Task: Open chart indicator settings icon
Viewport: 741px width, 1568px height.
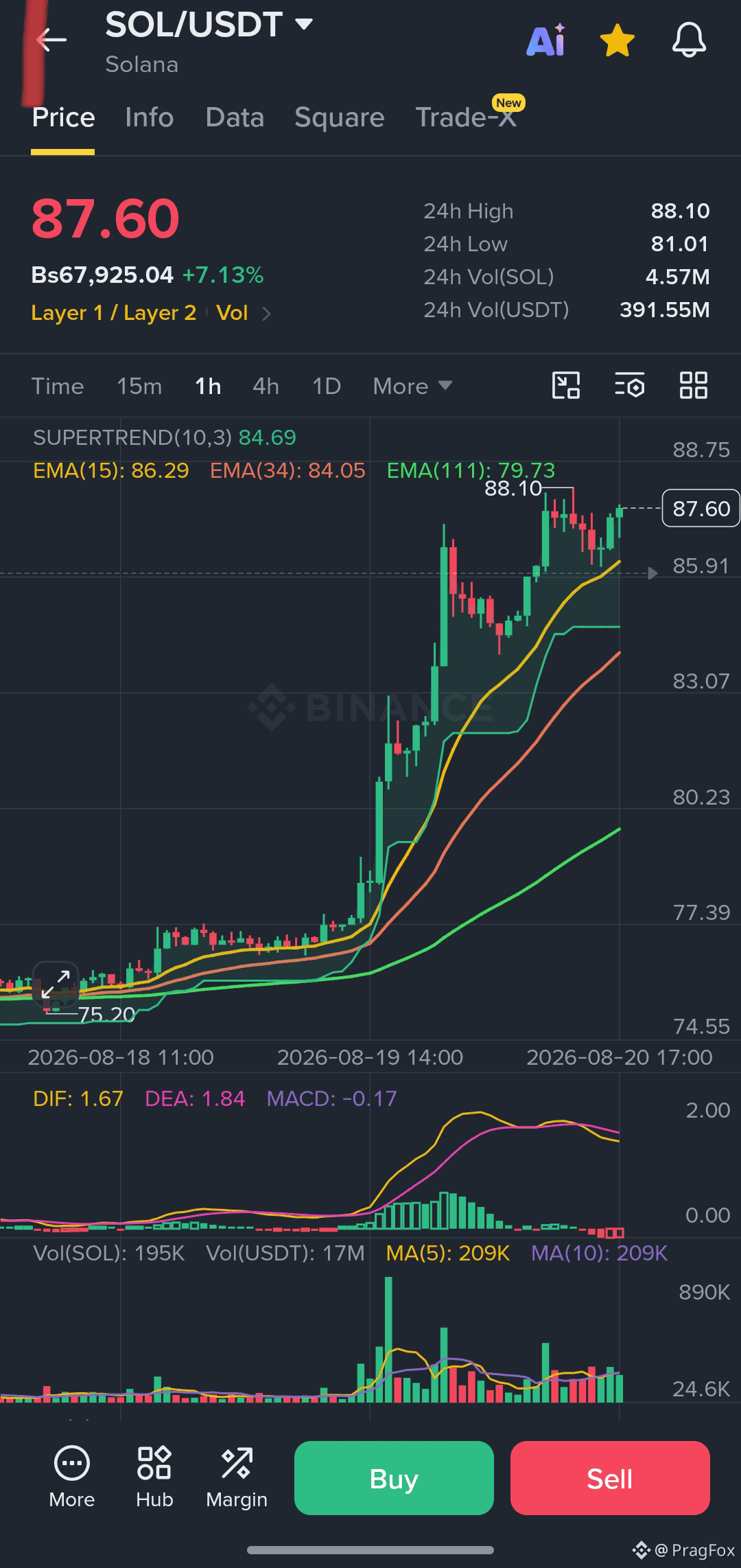Action: pyautogui.click(x=629, y=385)
